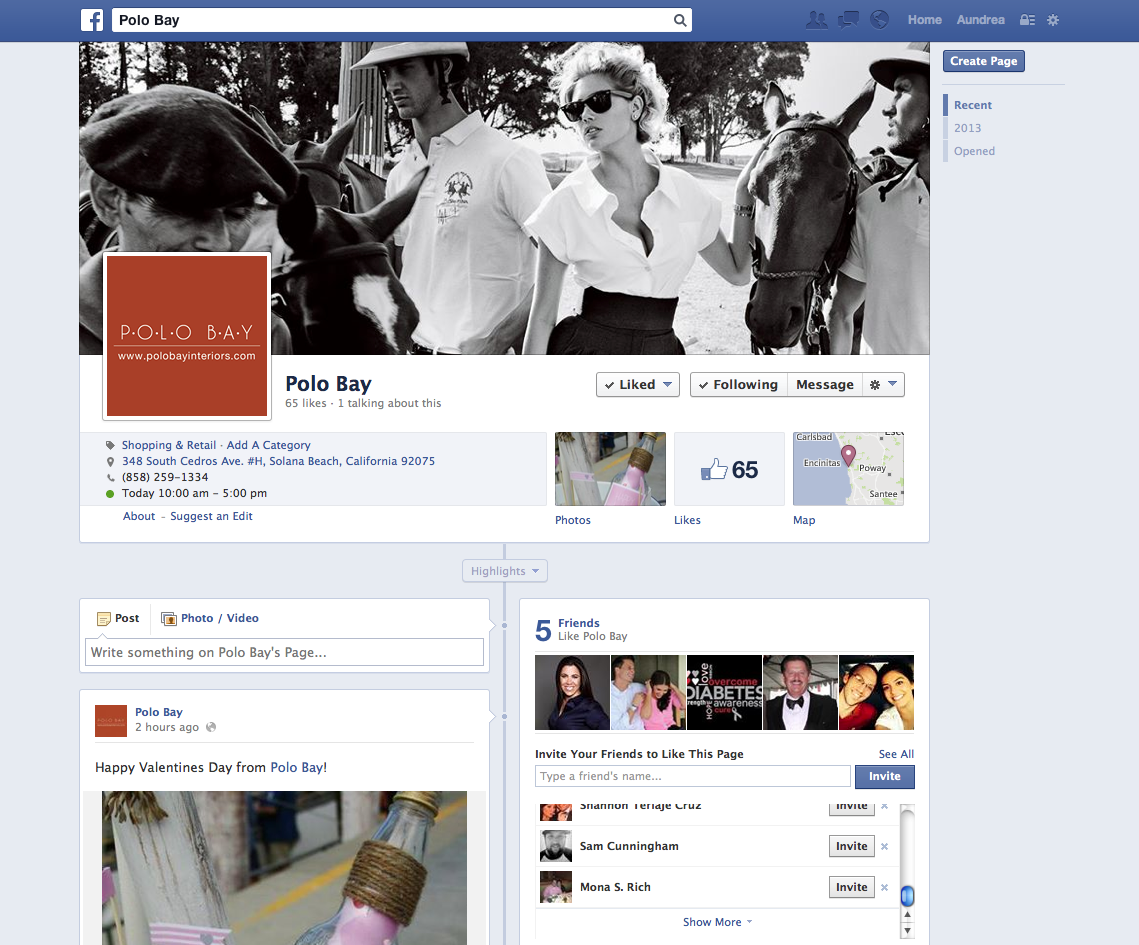1139x945 pixels.
Task: Click Polo Bay link in Valentines post
Action: click(x=296, y=768)
